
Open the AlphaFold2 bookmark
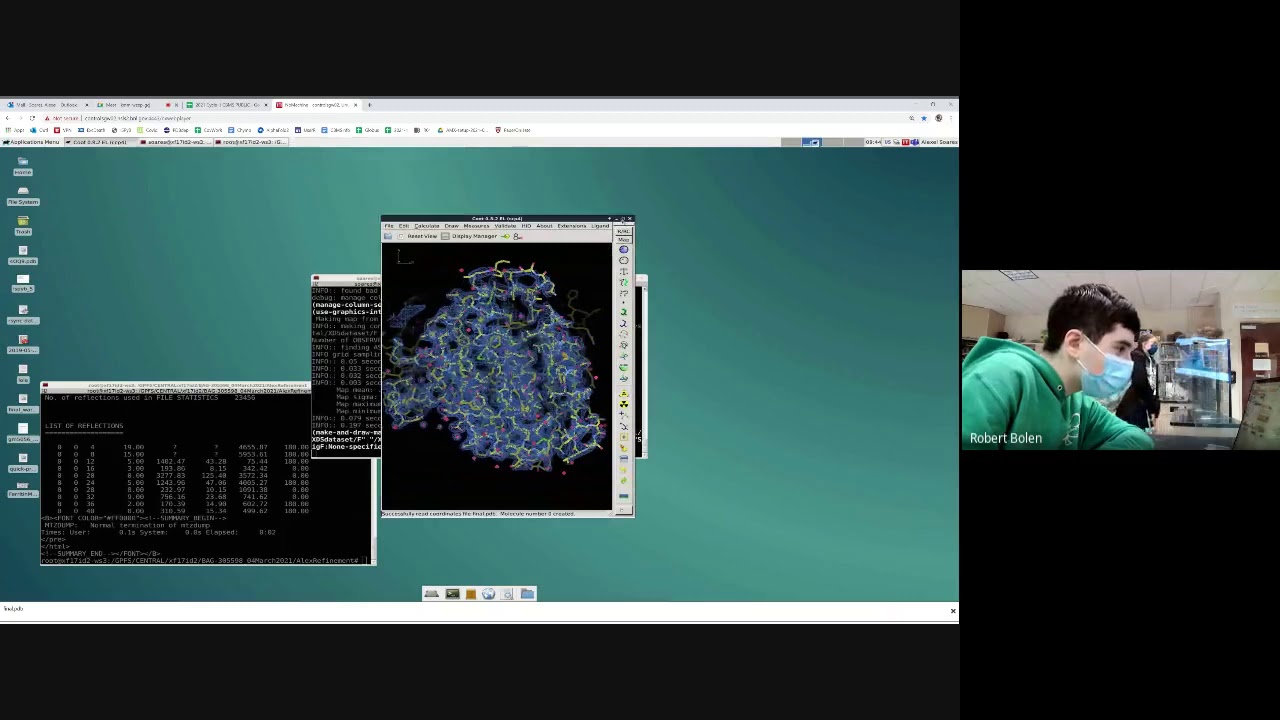(273, 130)
